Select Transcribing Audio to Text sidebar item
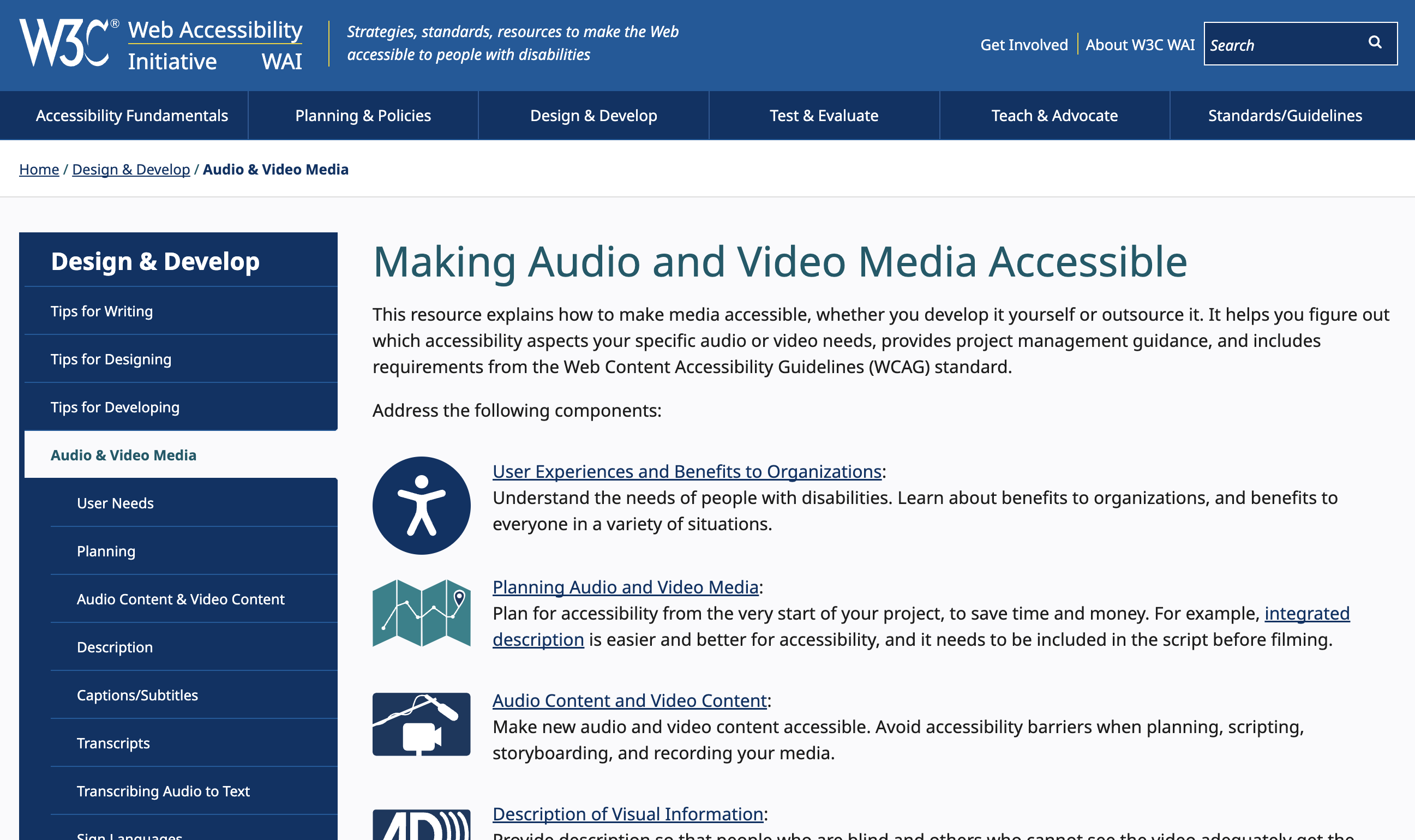 (x=163, y=791)
